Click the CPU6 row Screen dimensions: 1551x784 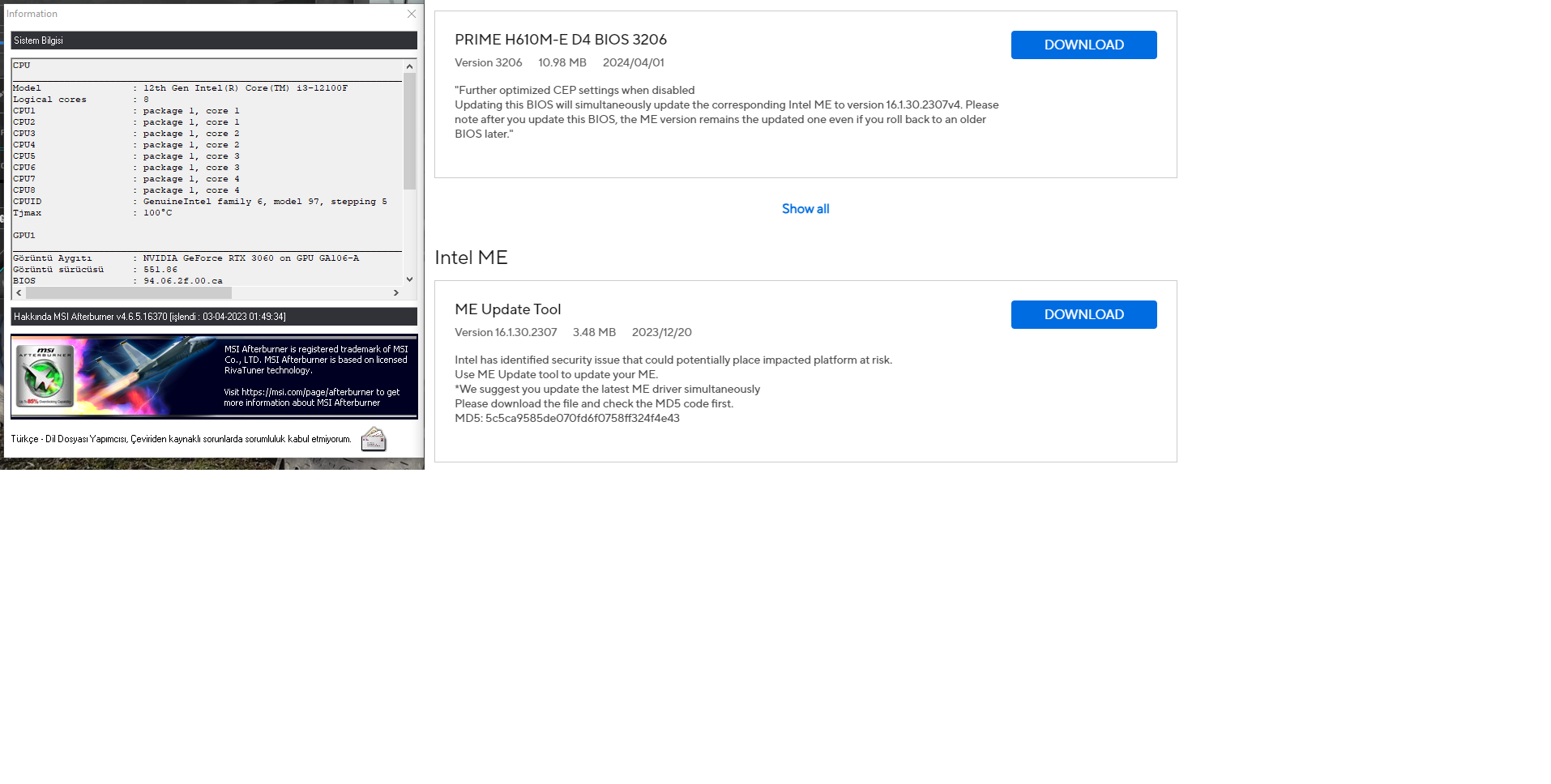pos(126,168)
